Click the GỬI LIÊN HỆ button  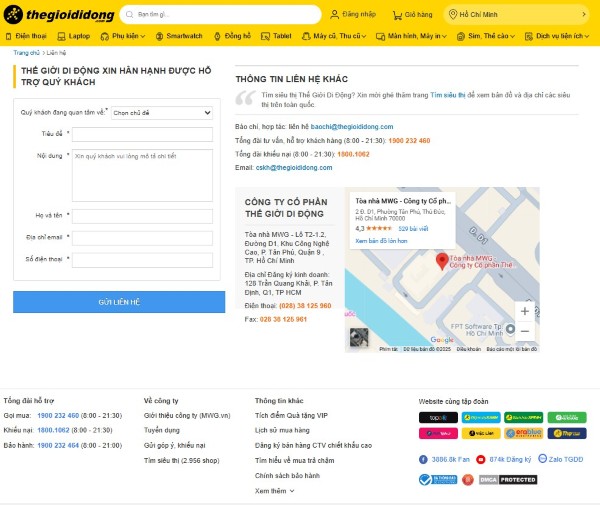[119, 302]
